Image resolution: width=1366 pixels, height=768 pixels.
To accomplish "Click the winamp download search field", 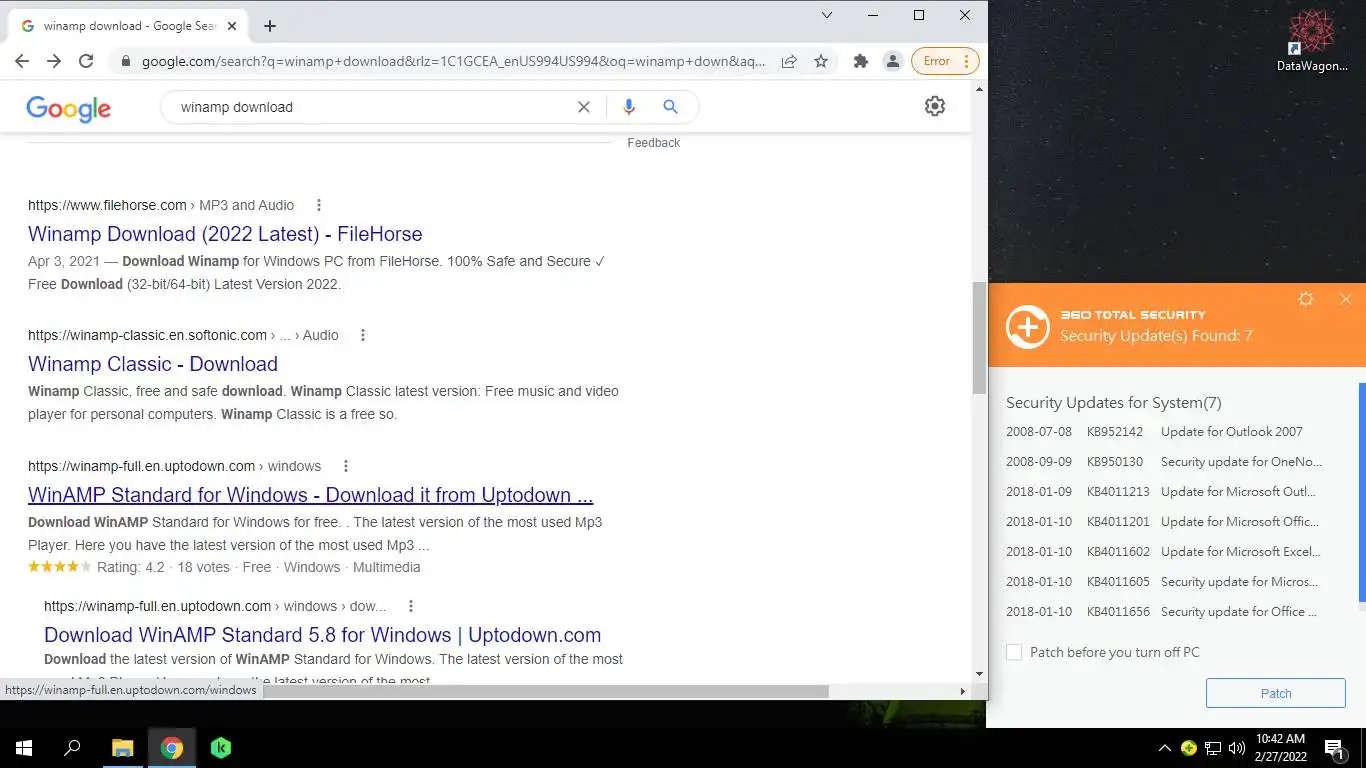I will coord(370,107).
